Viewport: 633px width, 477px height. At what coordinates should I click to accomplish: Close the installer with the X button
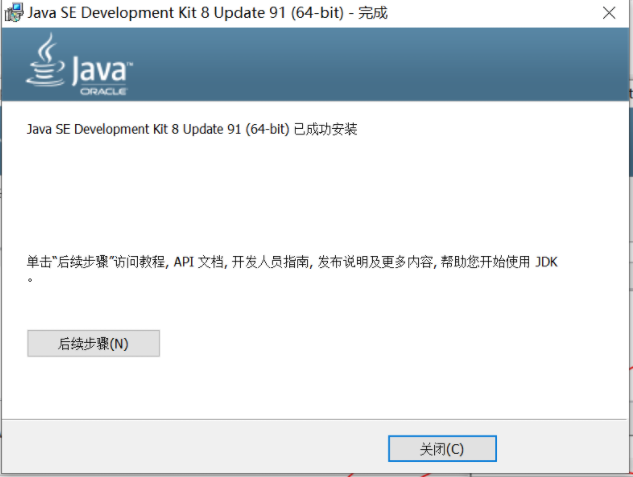coord(609,13)
